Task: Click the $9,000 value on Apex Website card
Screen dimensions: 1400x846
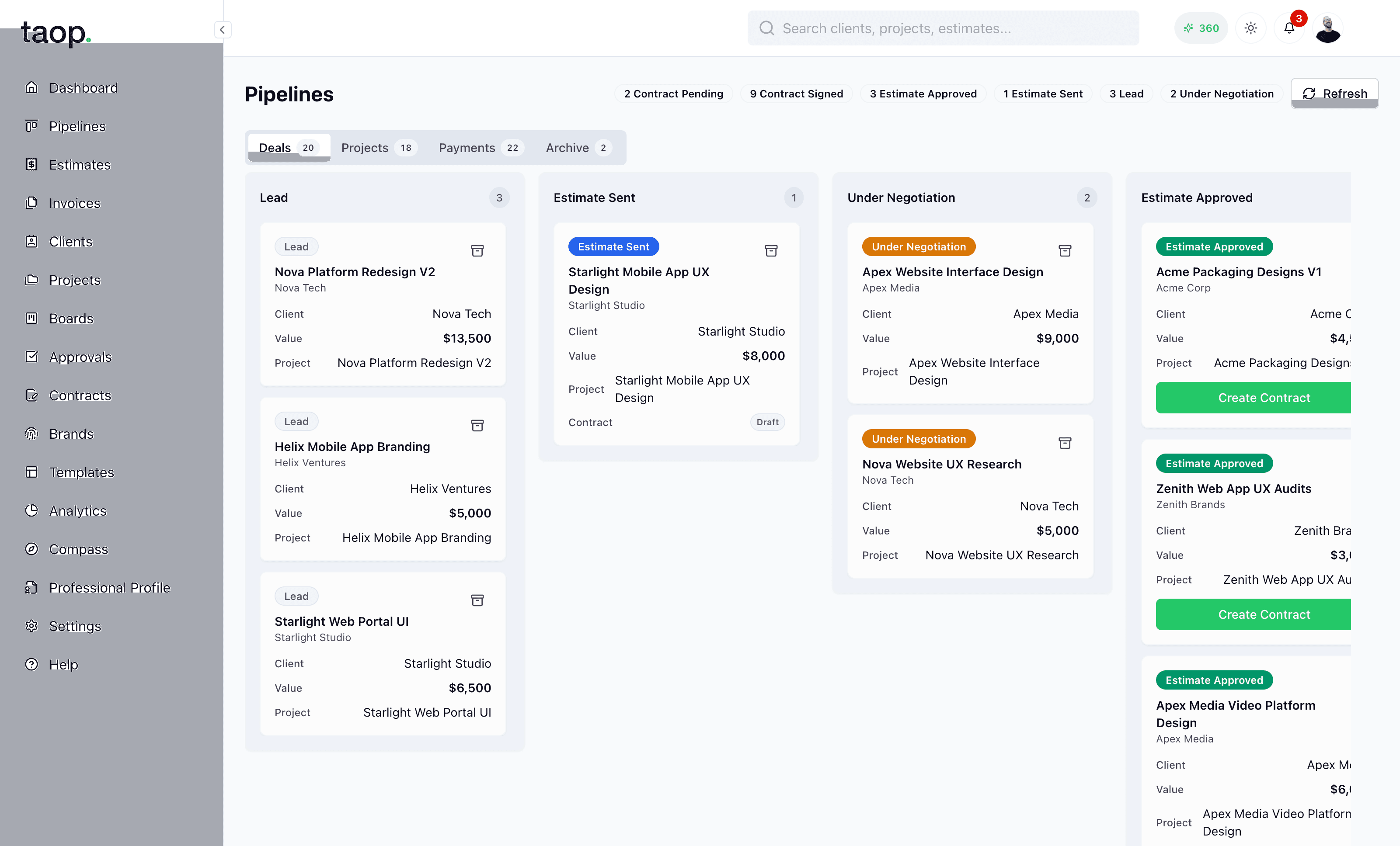Action: (1057, 338)
